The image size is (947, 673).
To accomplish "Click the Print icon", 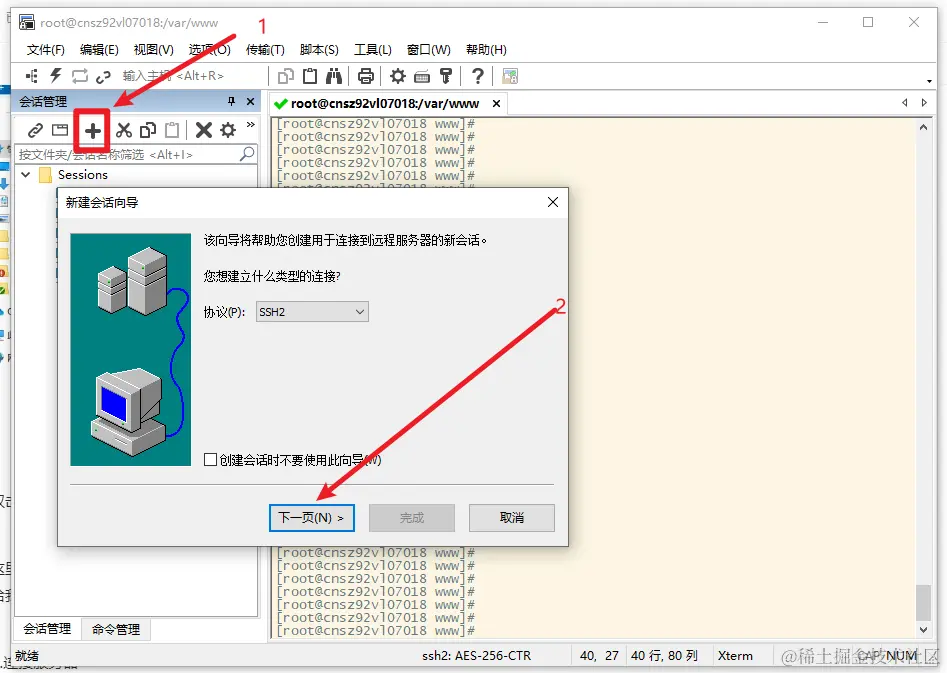I will [x=365, y=76].
